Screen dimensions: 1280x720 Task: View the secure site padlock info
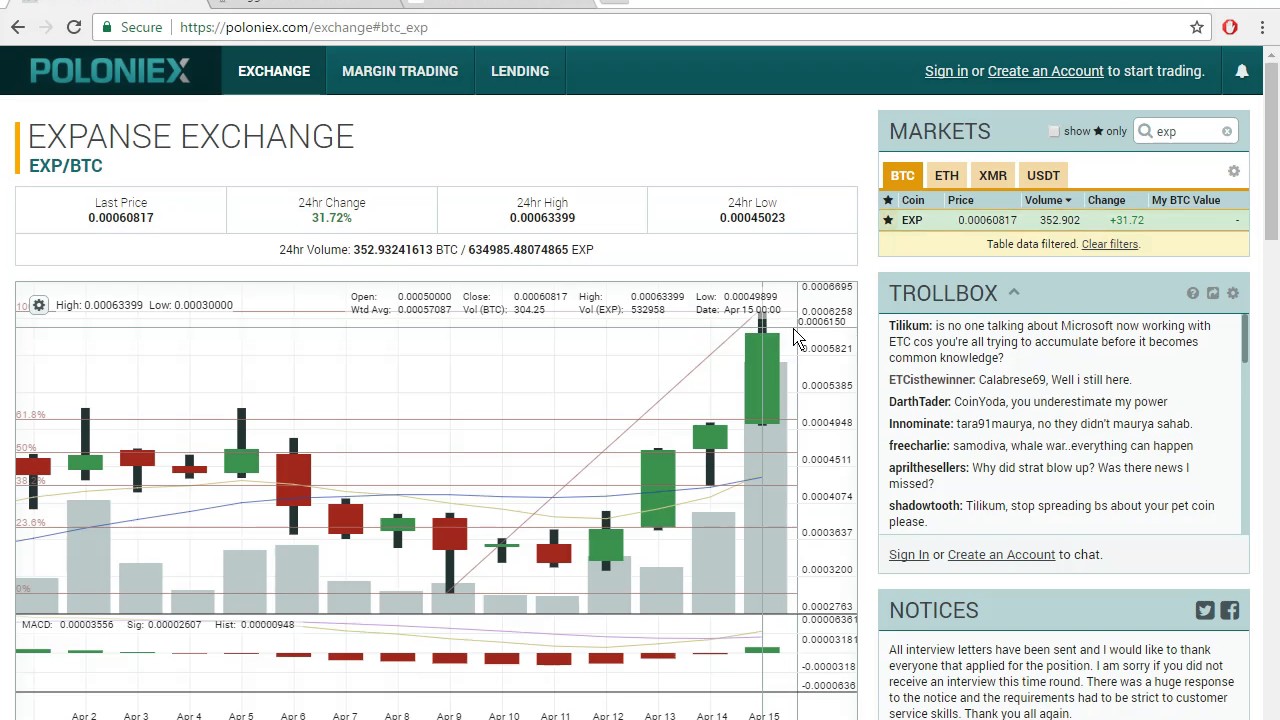pos(108,27)
